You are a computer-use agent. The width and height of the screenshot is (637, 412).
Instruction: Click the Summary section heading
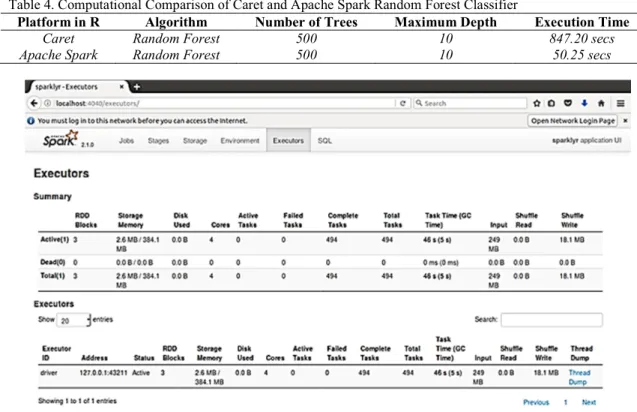pyautogui.click(x=52, y=197)
